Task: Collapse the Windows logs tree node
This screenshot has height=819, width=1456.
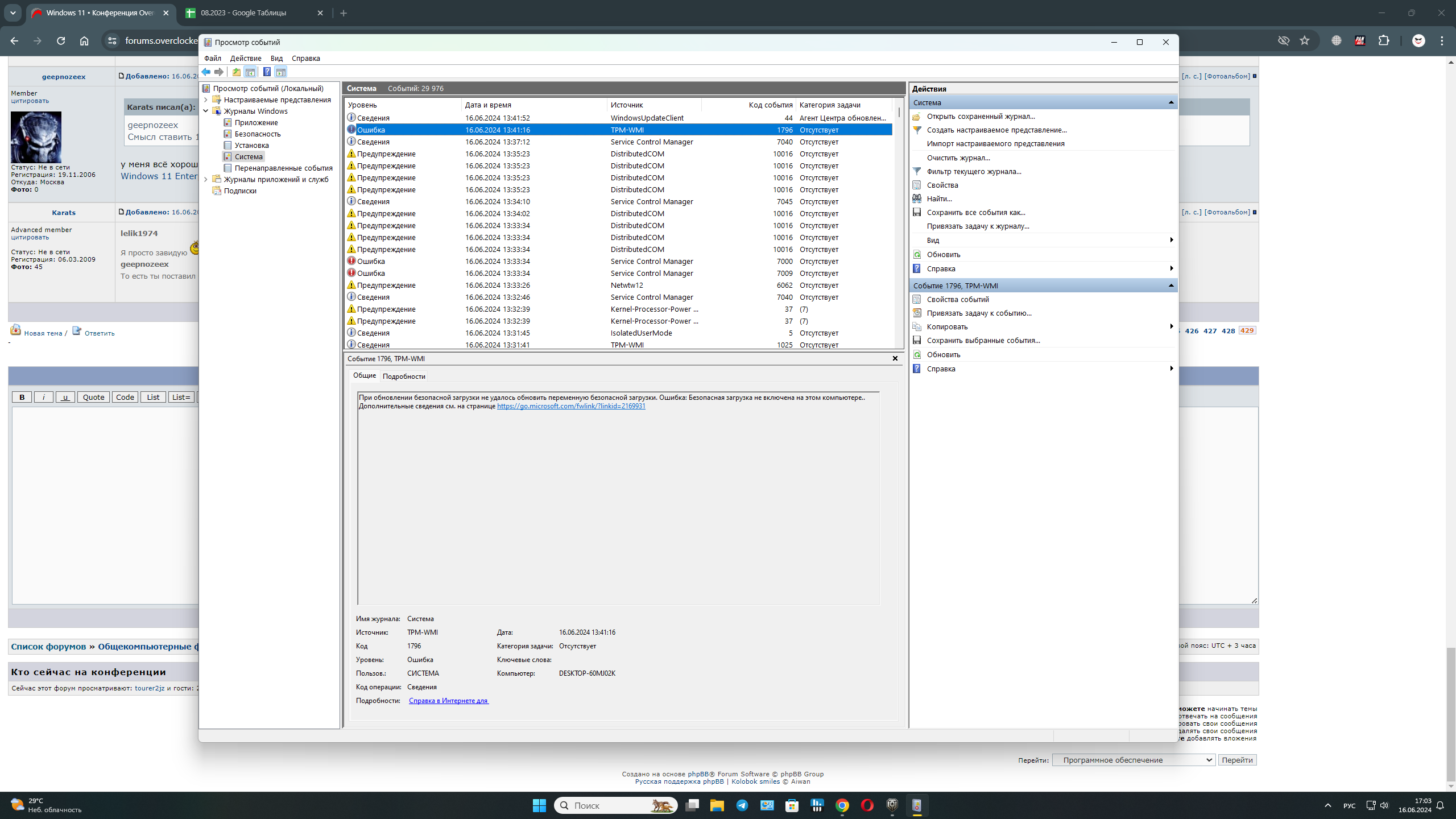Action: click(206, 111)
